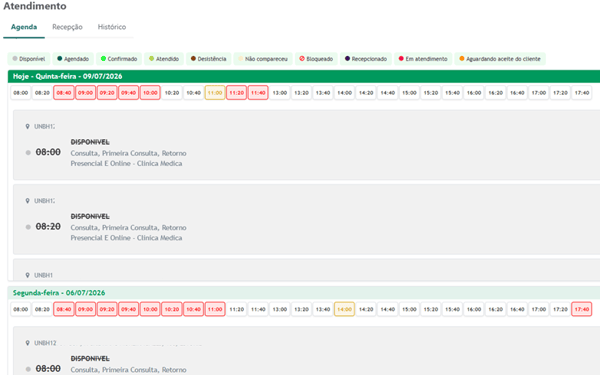This screenshot has height=375, width=600.
Task: Select the blocked 08:40 slot on Thursday
Action: click(x=64, y=93)
